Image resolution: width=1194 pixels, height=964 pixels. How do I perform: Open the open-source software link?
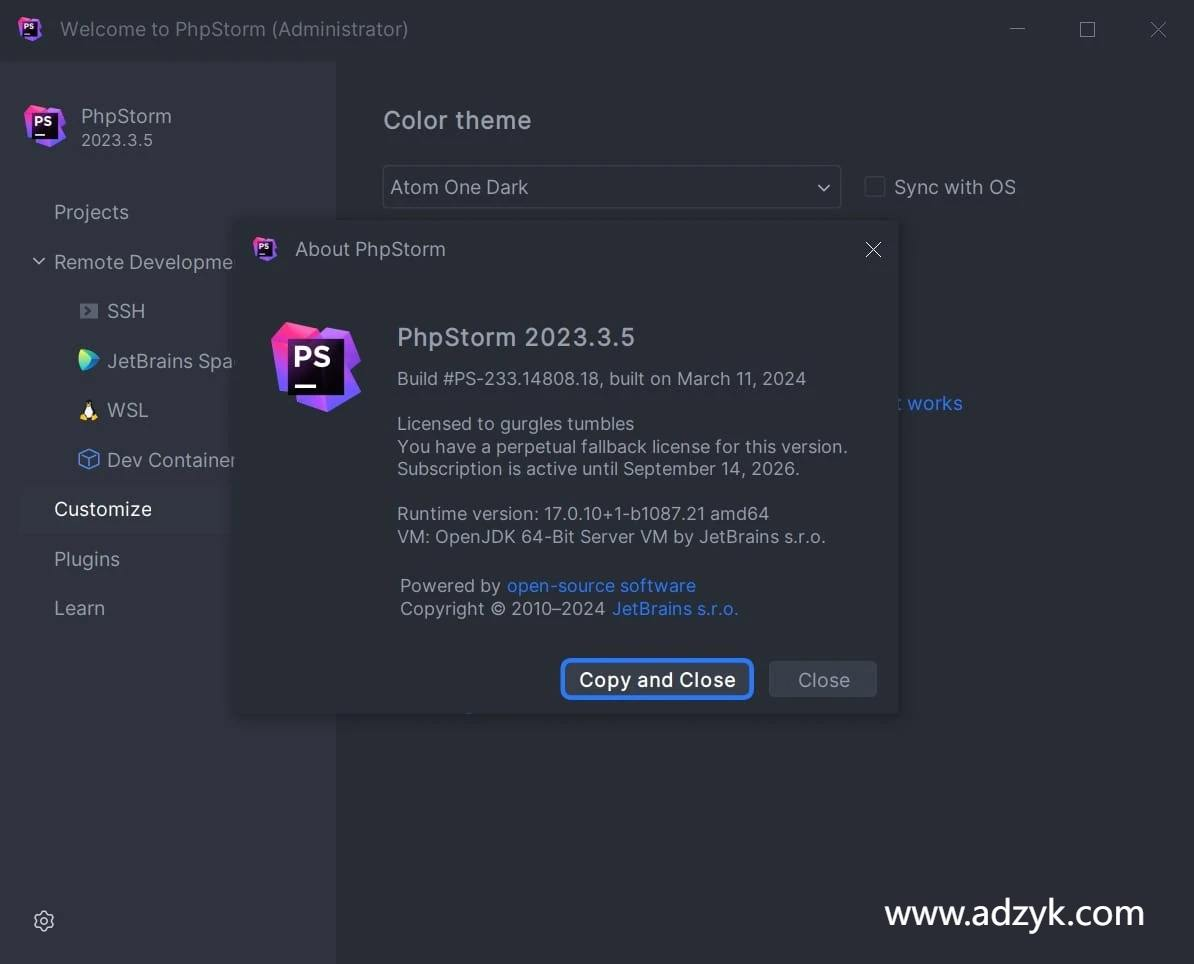[x=601, y=586]
